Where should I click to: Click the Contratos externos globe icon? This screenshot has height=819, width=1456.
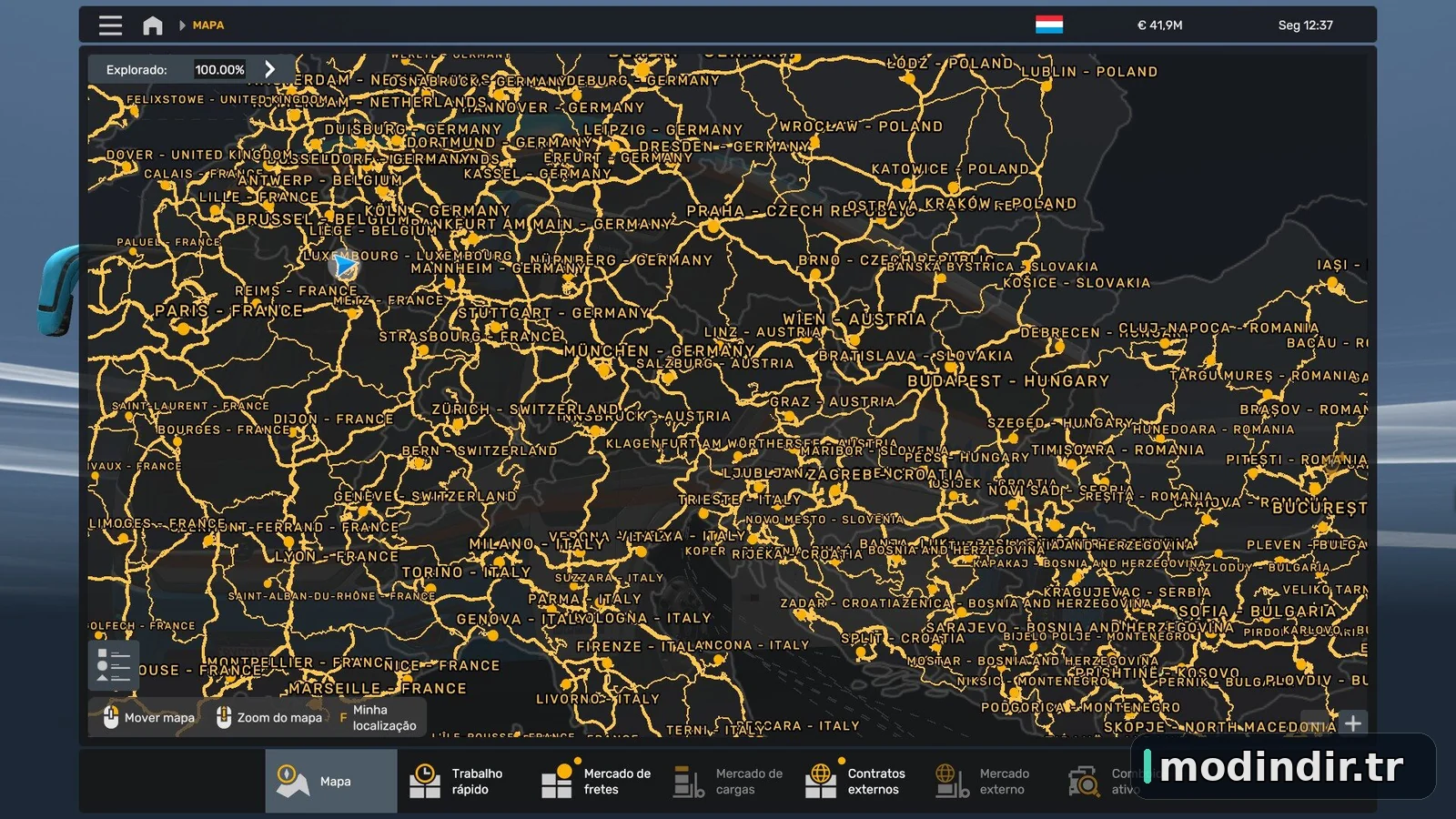[x=821, y=781]
